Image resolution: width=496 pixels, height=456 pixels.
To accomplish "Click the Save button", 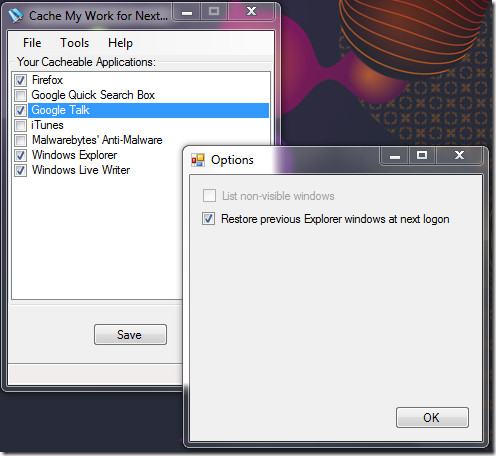I will click(x=130, y=335).
